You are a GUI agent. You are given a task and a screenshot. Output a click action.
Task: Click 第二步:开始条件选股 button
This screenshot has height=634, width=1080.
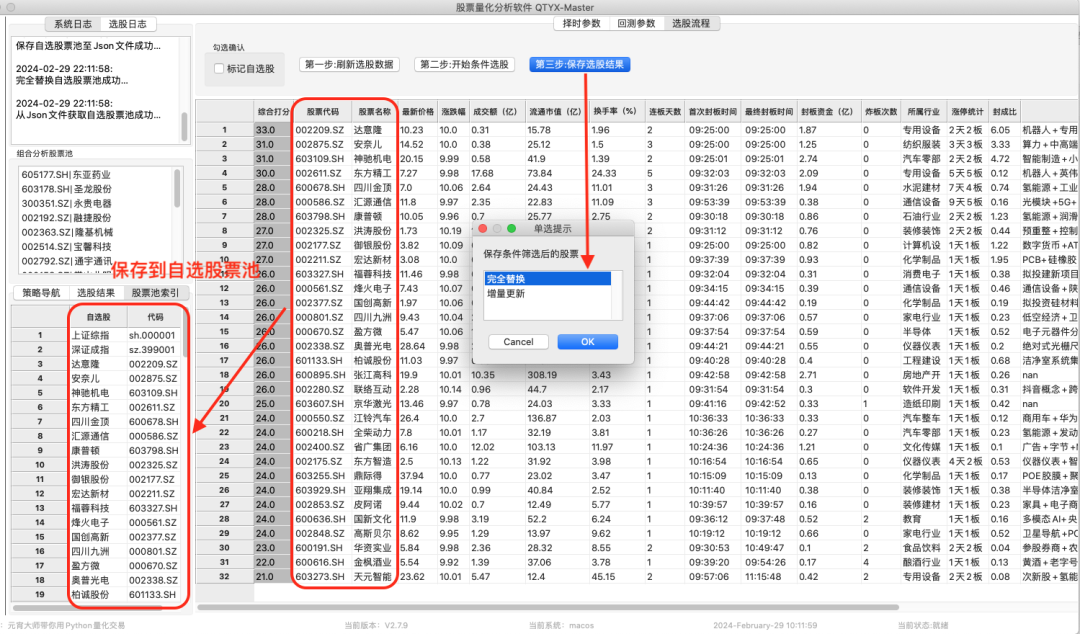465,64
